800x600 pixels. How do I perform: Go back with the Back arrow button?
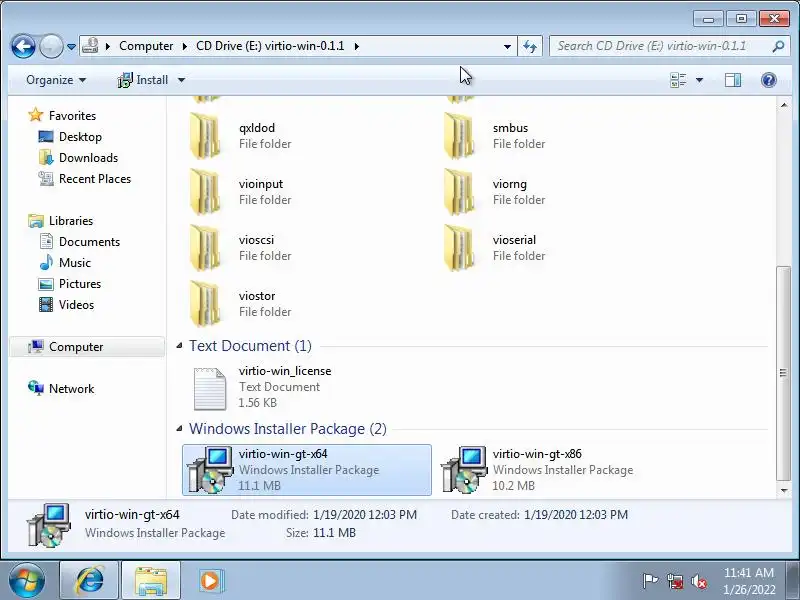click(x=23, y=46)
